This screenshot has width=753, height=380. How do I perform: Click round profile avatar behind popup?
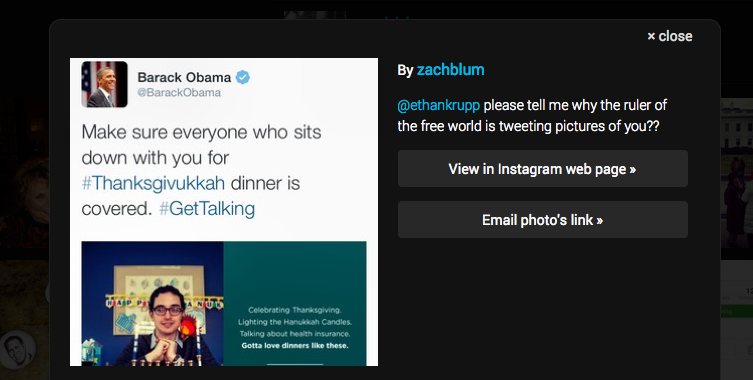pyautogui.click(x=18, y=350)
